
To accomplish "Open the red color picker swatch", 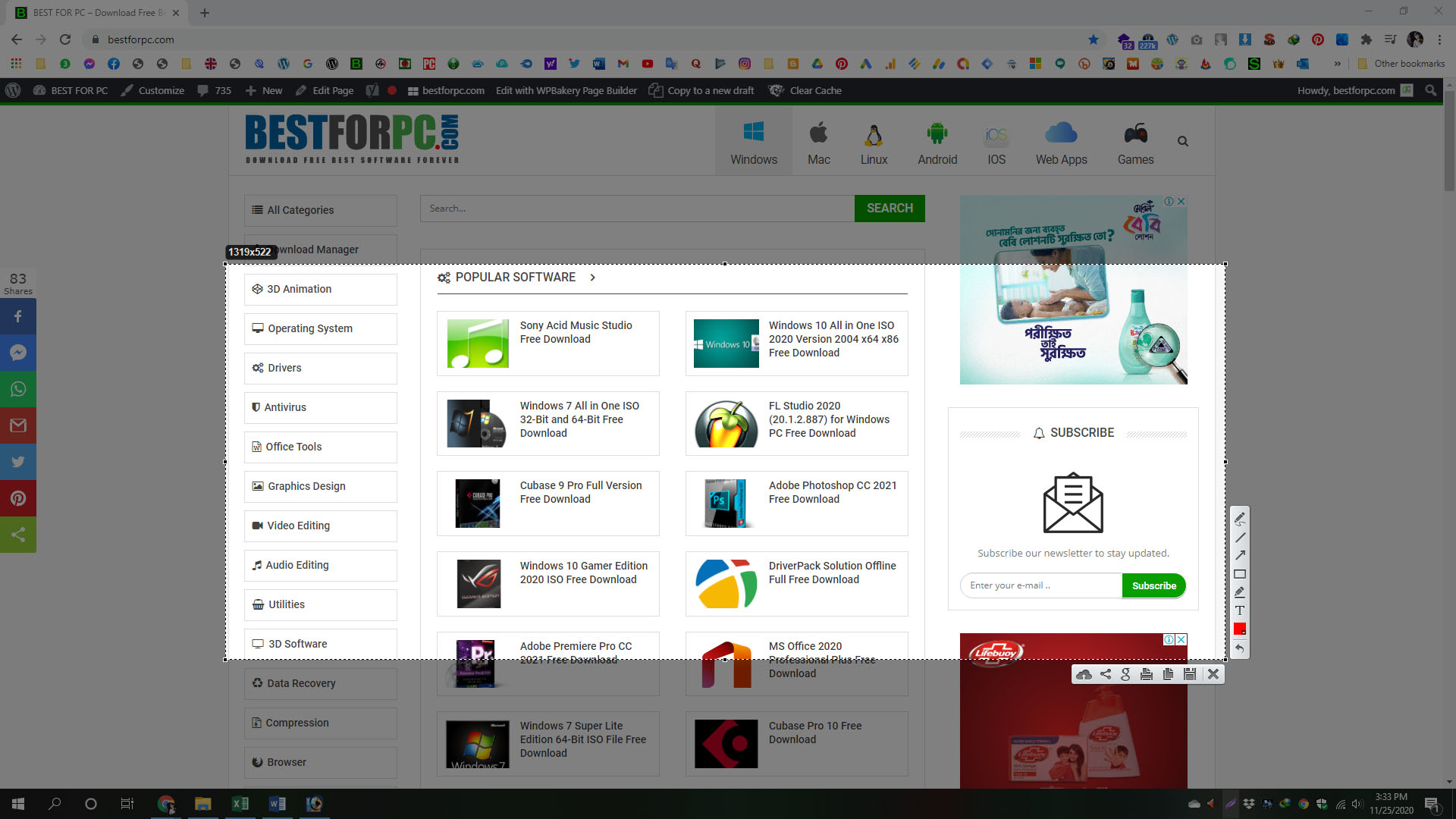I will click(x=1240, y=629).
